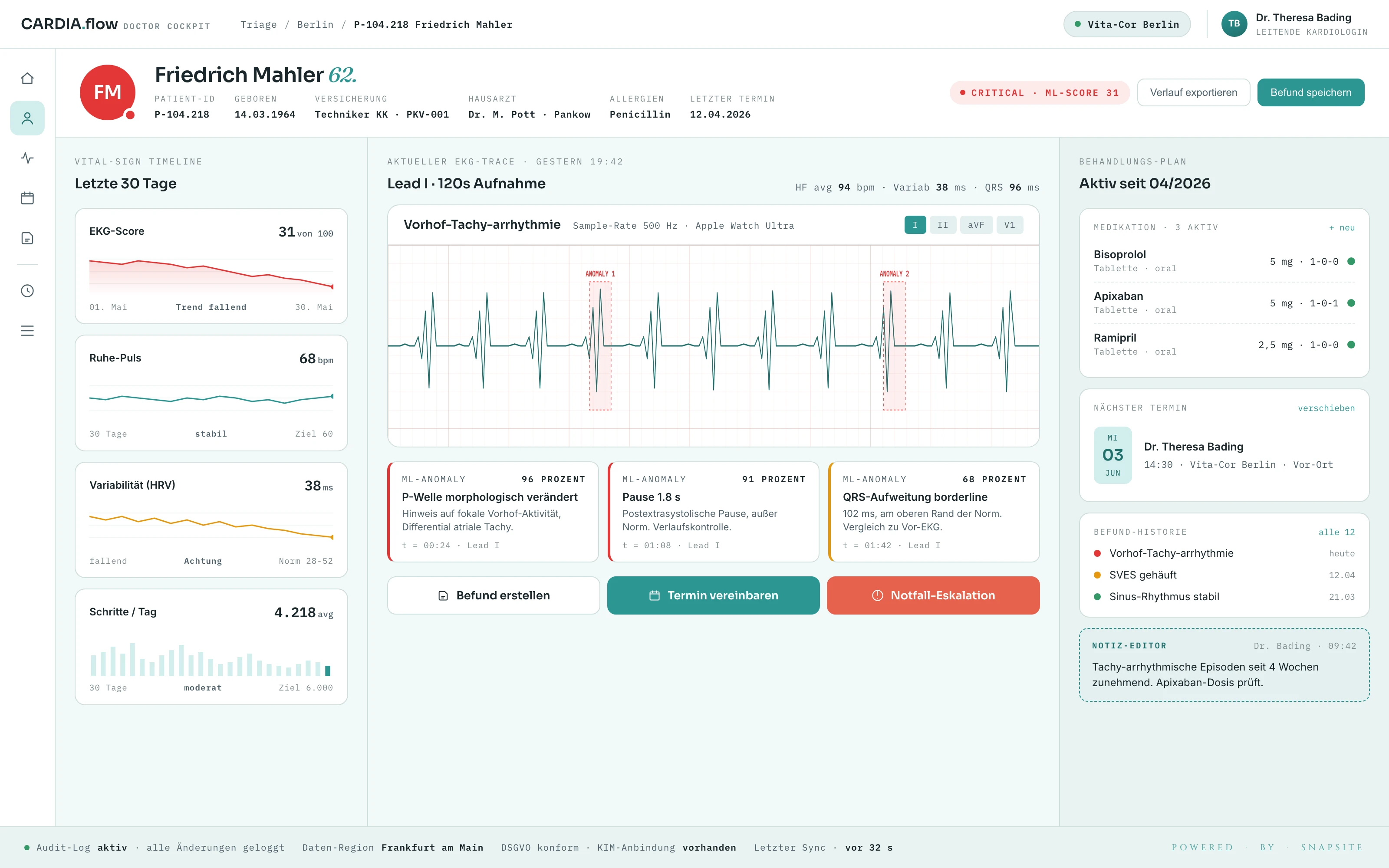The height and width of the screenshot is (868, 1389).
Task: Click Vita-Cor Berlin clinic pill
Action: tap(1127, 24)
